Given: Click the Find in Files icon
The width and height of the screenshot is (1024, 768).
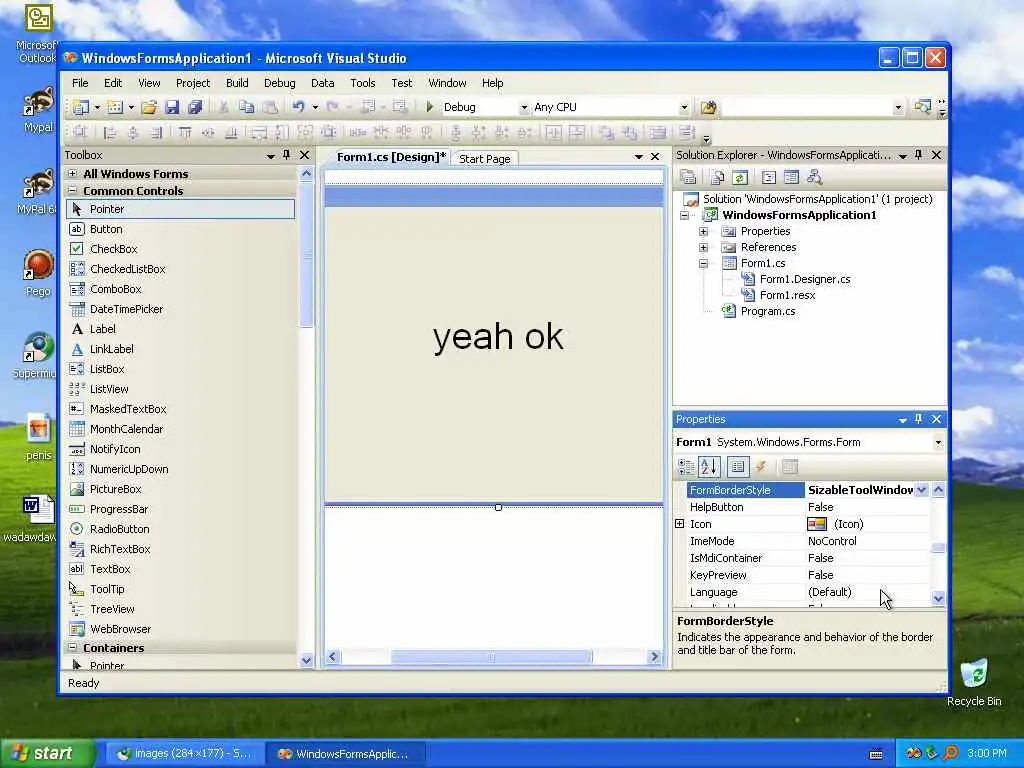Looking at the screenshot, I should [709, 107].
